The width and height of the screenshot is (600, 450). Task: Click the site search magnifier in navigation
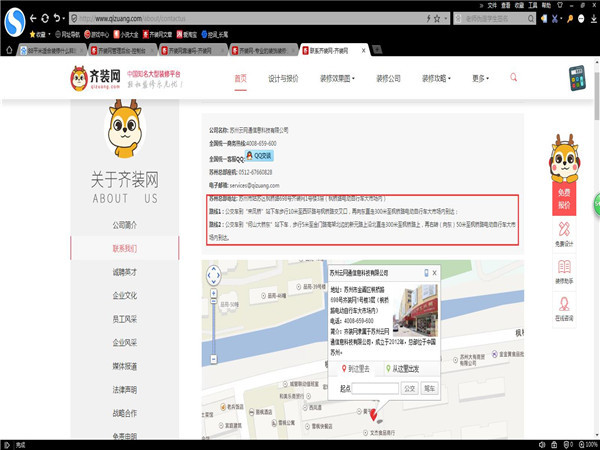click(x=513, y=77)
